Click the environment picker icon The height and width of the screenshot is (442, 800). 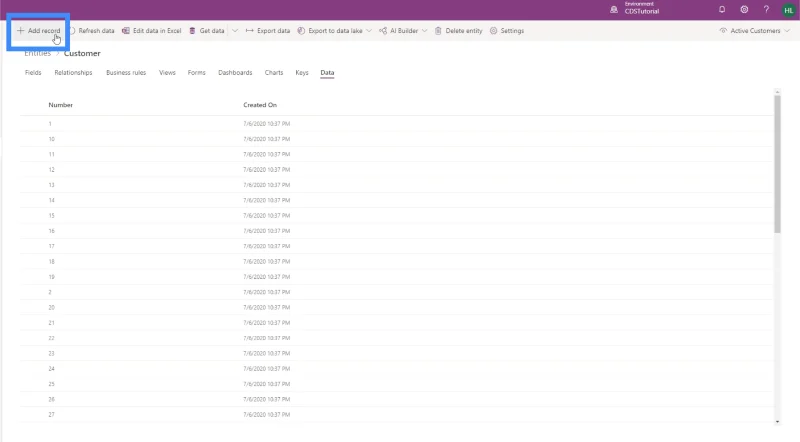[x=614, y=9]
